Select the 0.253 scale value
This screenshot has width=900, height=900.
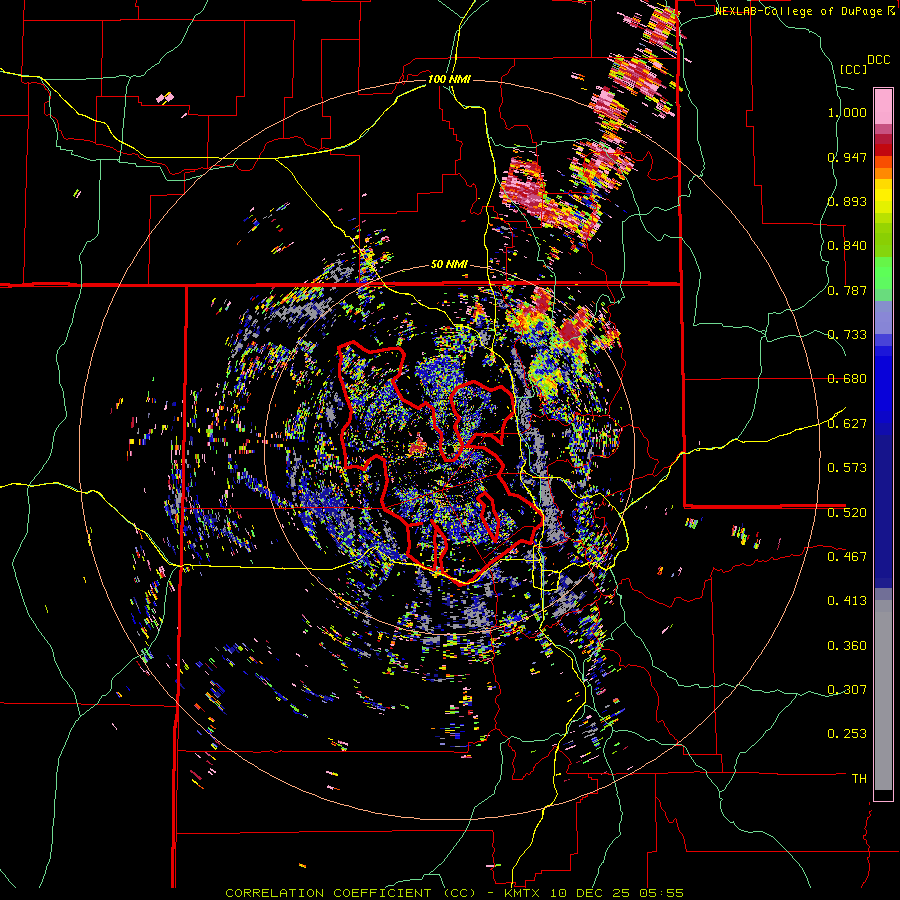tap(847, 734)
